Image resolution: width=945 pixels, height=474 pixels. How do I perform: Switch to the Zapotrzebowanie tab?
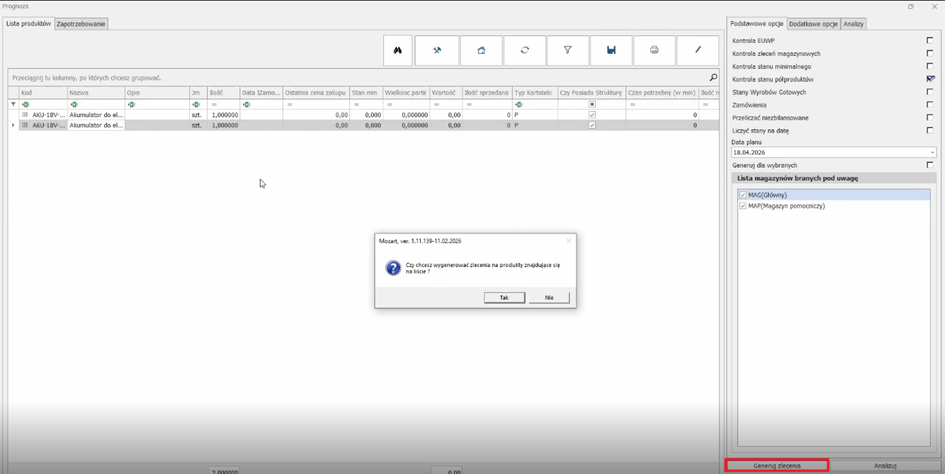coord(81,23)
